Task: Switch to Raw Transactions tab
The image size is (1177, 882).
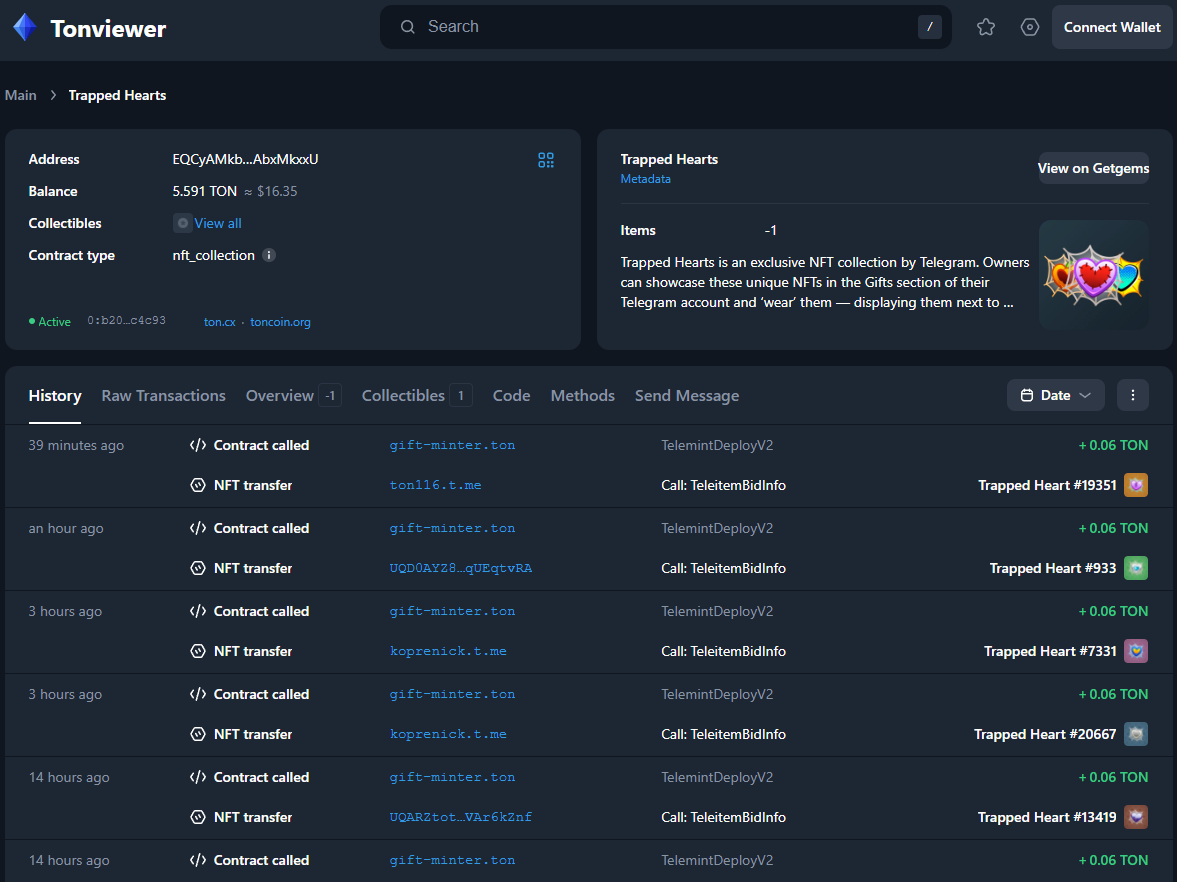Action: coord(163,396)
